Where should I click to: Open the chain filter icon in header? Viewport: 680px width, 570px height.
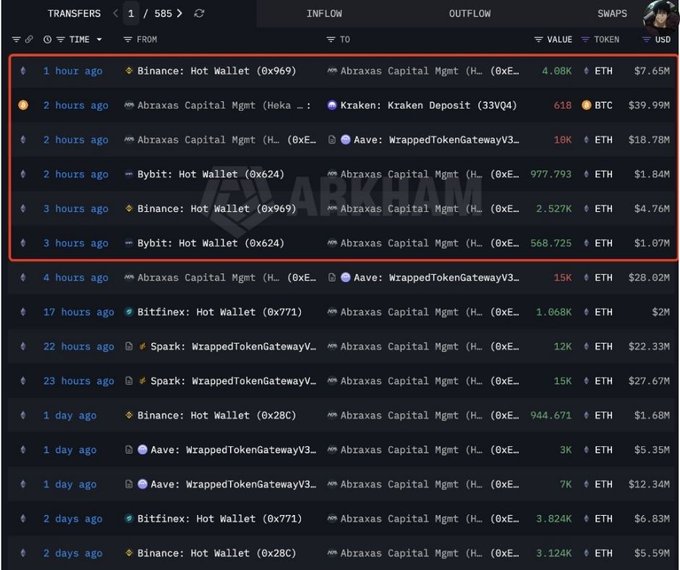16,39
